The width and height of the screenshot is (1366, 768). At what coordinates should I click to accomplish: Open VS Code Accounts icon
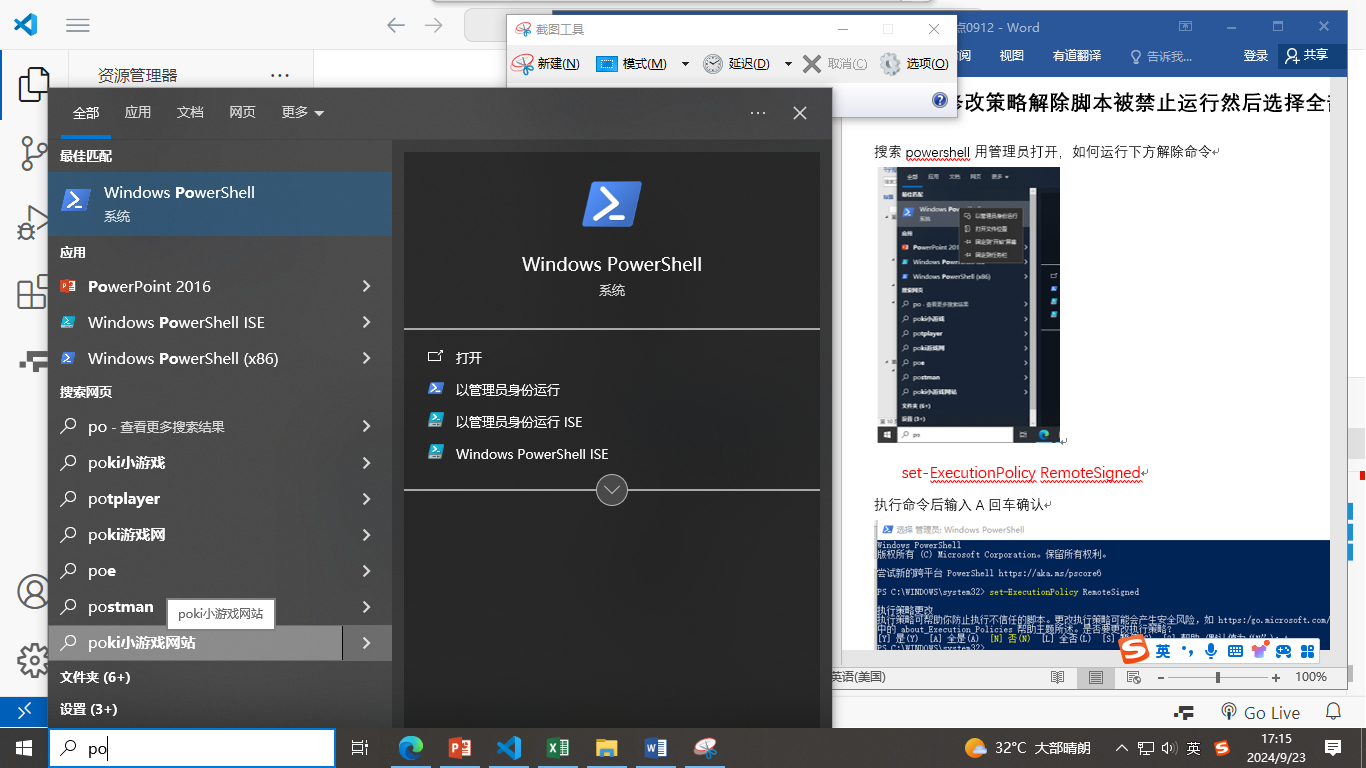[34, 592]
